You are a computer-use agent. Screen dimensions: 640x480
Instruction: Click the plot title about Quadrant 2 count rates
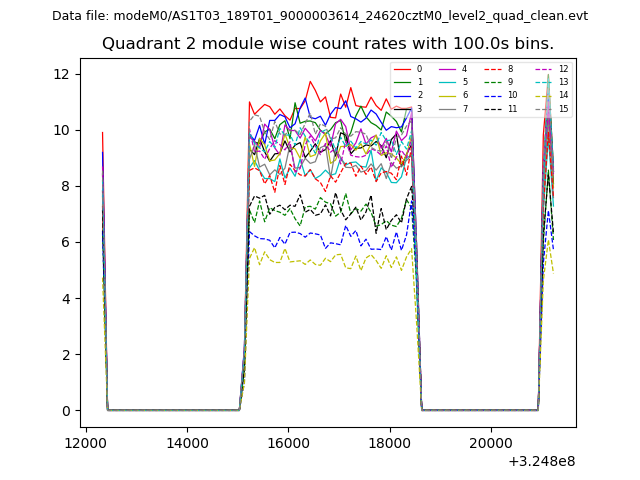328,43
